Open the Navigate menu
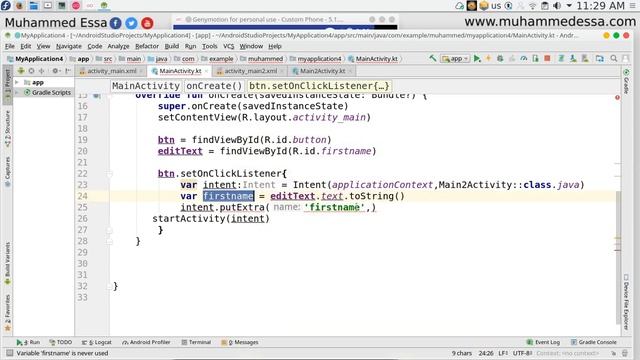640x360 pixels. click(x=69, y=46)
